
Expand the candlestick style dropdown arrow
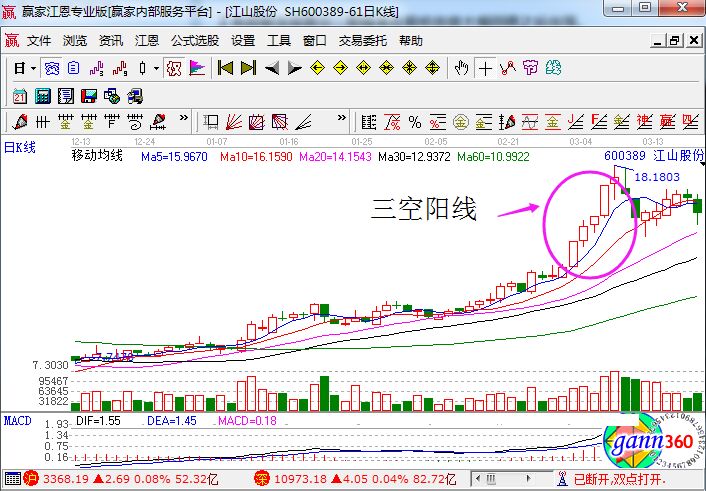point(156,68)
